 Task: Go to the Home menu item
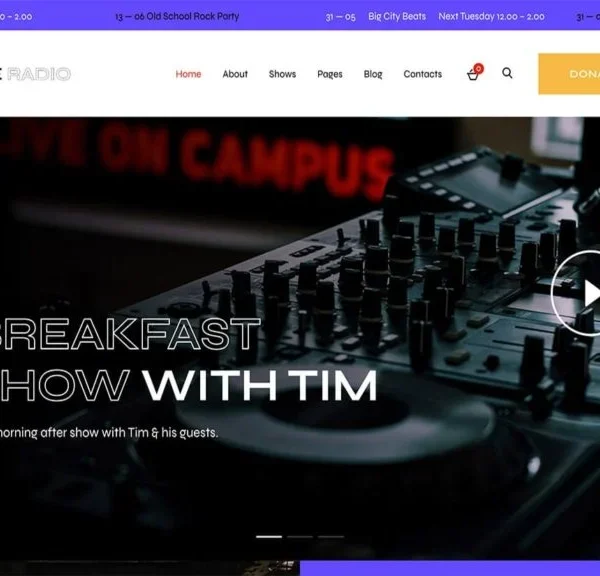pos(188,74)
